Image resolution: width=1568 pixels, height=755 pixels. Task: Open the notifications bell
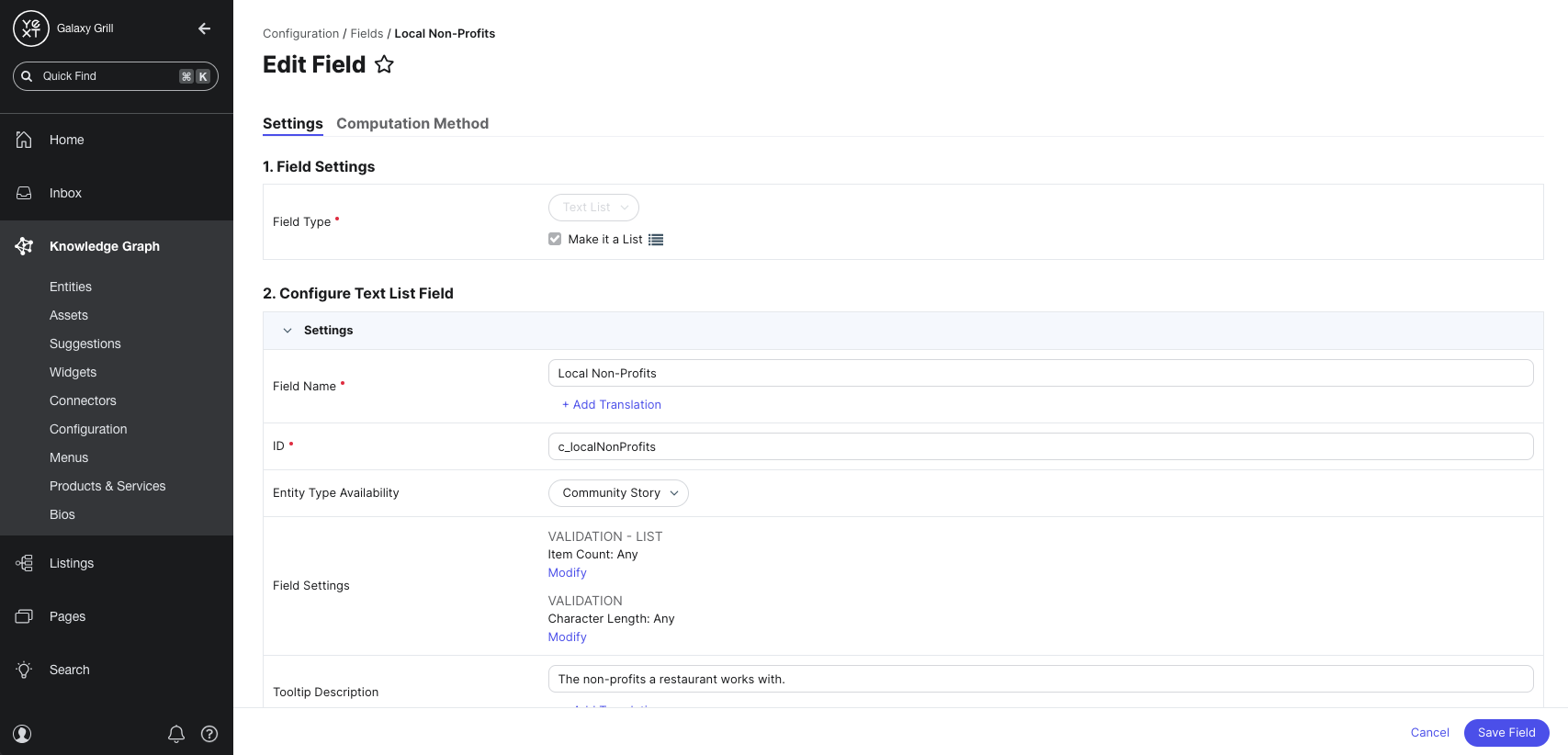pos(176,734)
